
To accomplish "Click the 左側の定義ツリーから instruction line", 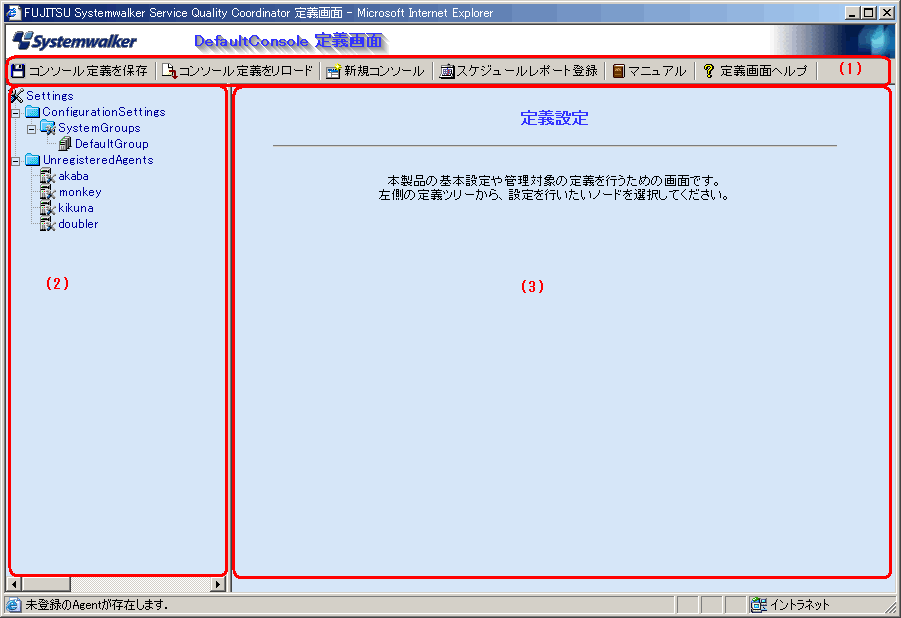I will 554,195.
